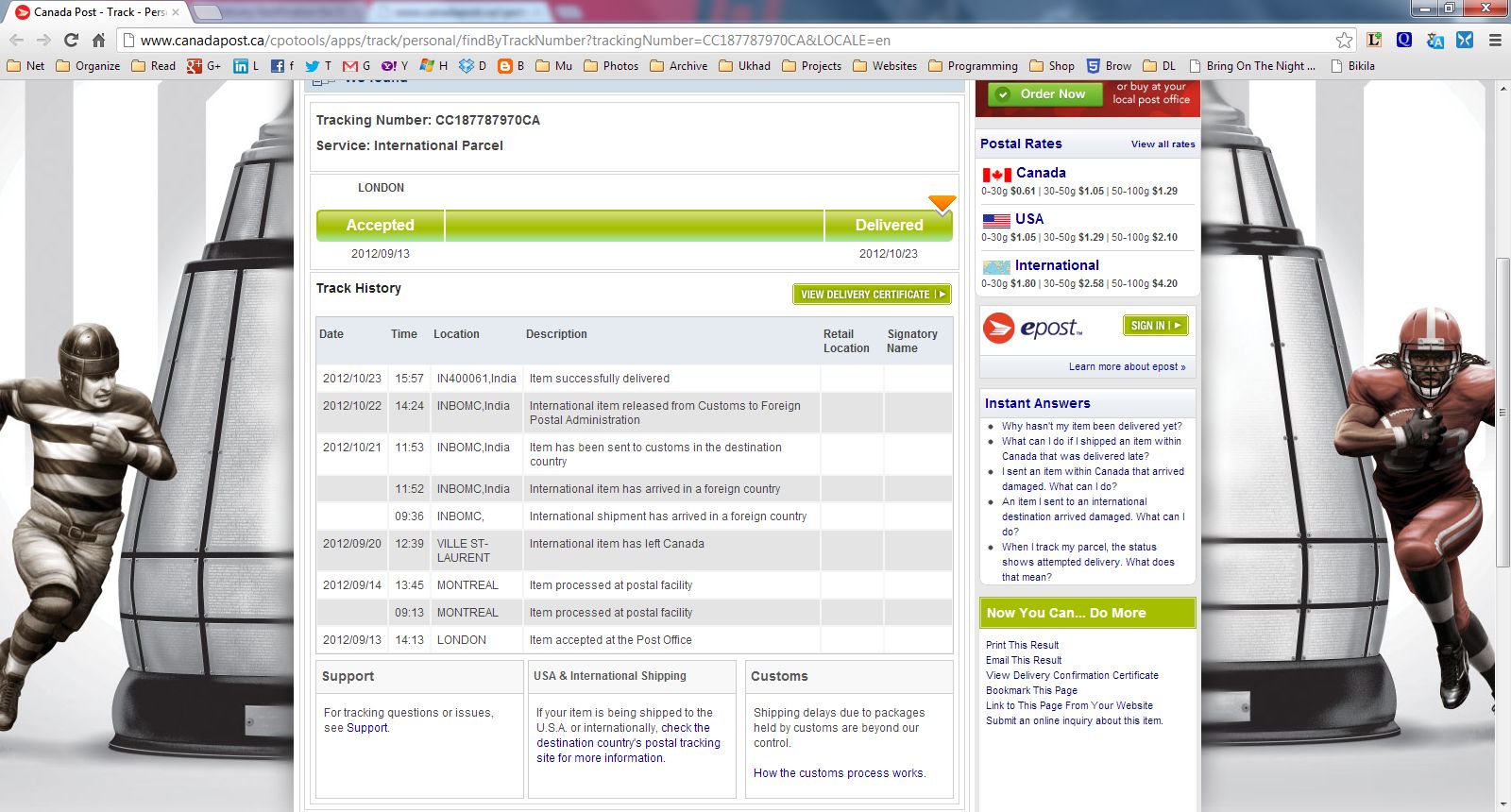Click Email This Result link
Screen dimensions: 1511x812
pyautogui.click(x=1024, y=660)
